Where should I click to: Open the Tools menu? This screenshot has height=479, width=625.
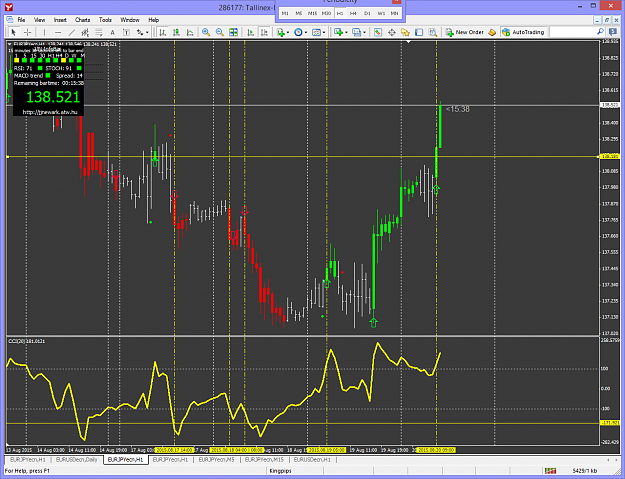pyautogui.click(x=105, y=20)
